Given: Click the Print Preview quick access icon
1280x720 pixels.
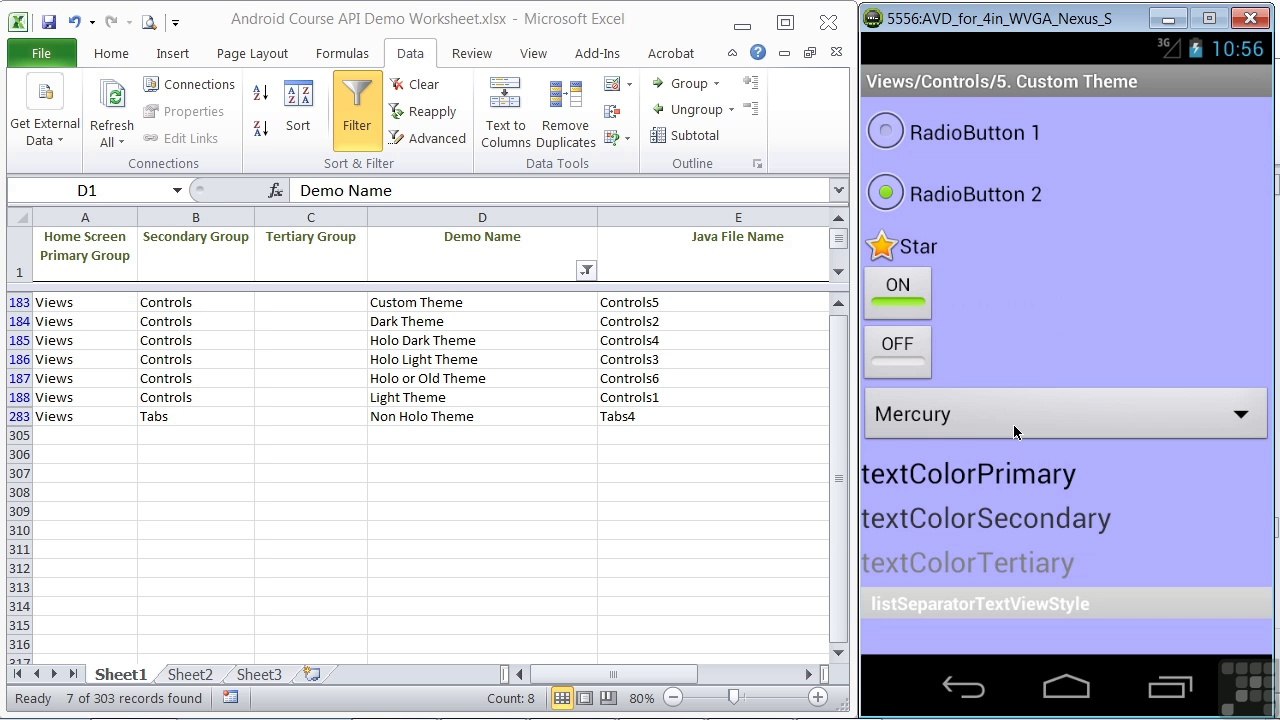Looking at the screenshot, I should coord(149,21).
